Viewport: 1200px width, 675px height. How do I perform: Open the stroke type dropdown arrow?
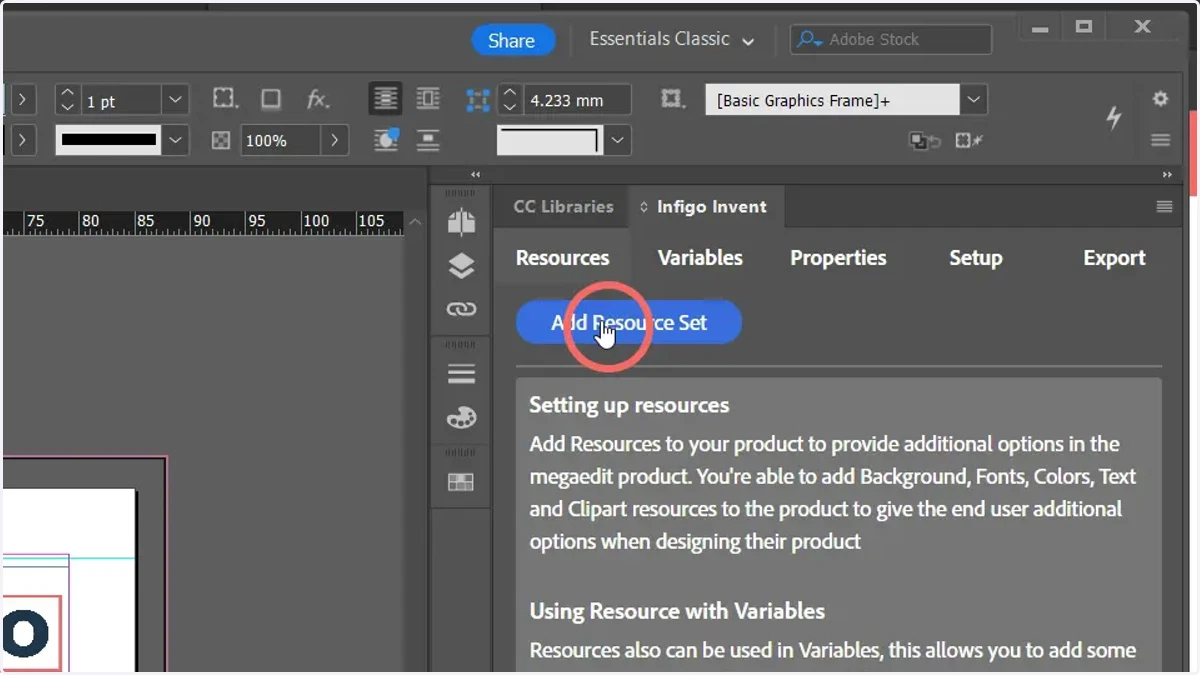176,141
